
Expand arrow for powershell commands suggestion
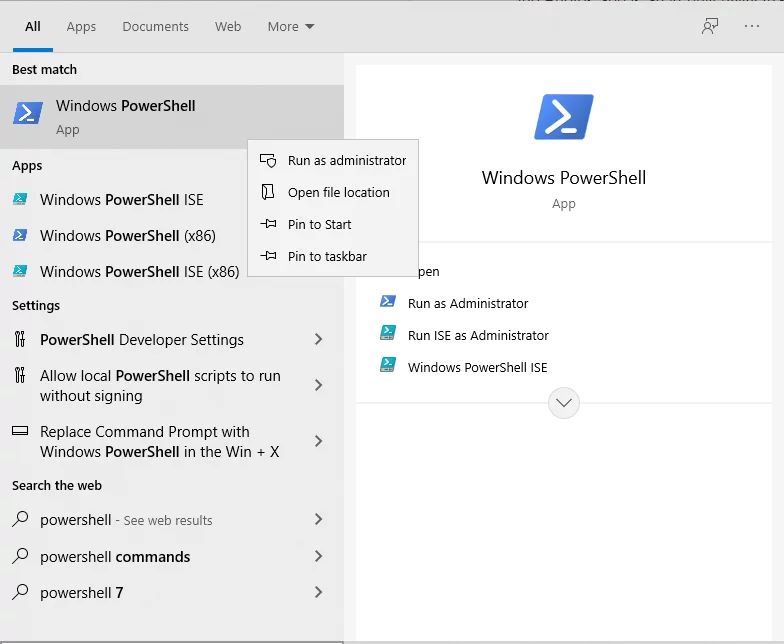coord(318,556)
